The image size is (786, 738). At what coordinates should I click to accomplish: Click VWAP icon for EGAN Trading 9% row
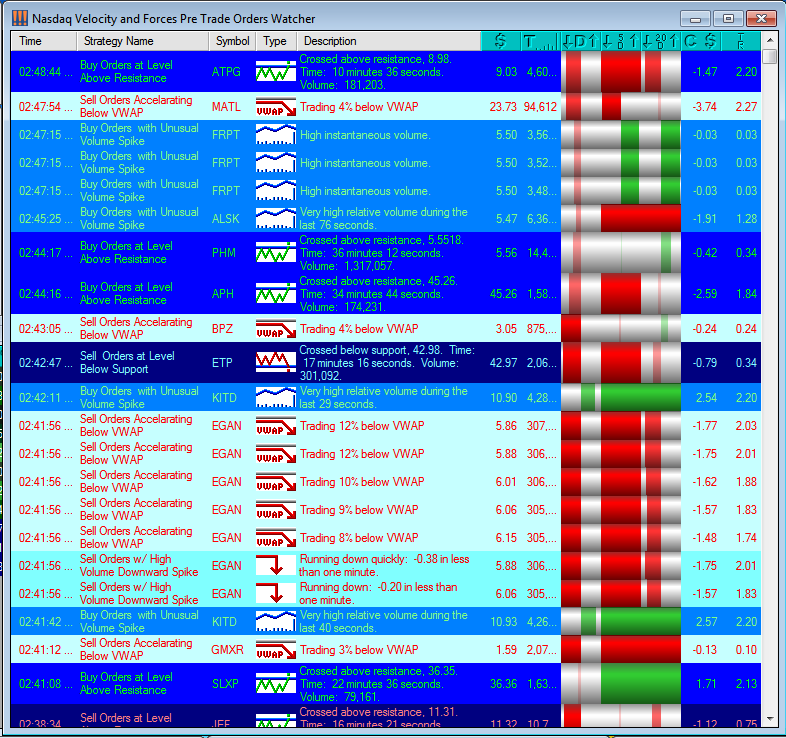coord(276,510)
